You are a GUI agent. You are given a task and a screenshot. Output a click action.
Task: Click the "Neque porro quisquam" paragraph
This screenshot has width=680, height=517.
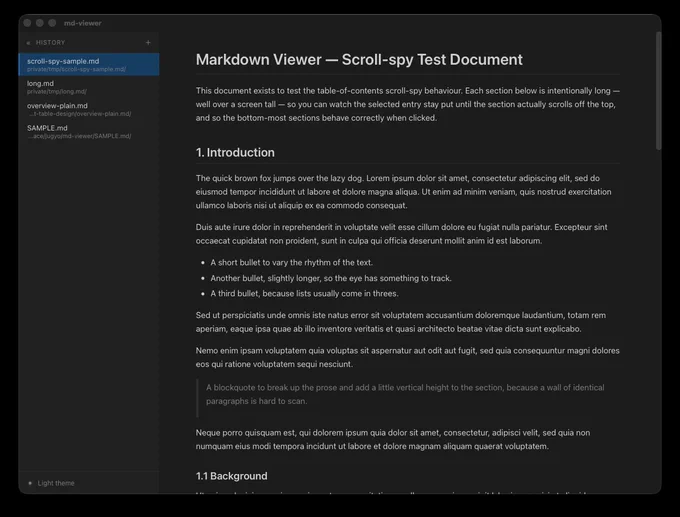click(x=393, y=439)
